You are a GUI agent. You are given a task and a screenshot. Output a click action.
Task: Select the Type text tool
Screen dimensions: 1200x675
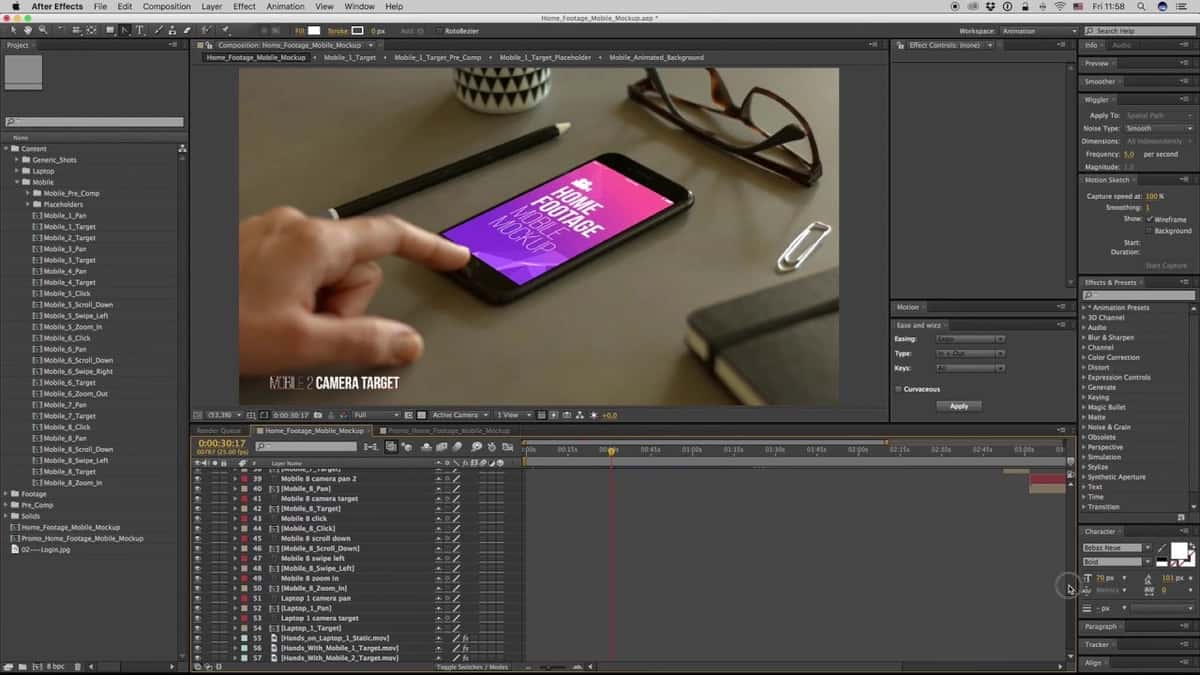pyautogui.click(x=139, y=30)
